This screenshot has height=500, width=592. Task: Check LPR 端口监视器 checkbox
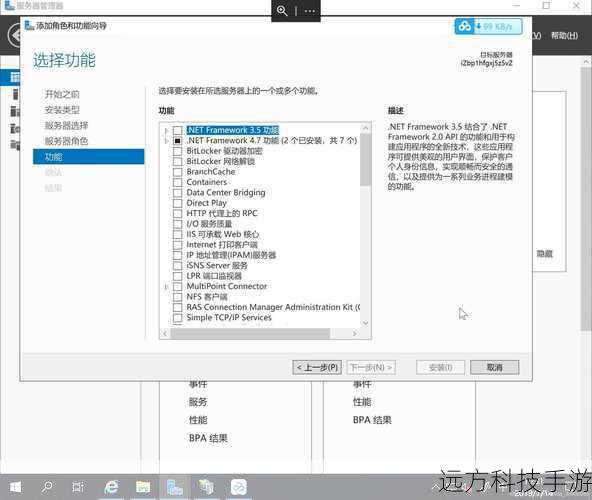click(177, 276)
